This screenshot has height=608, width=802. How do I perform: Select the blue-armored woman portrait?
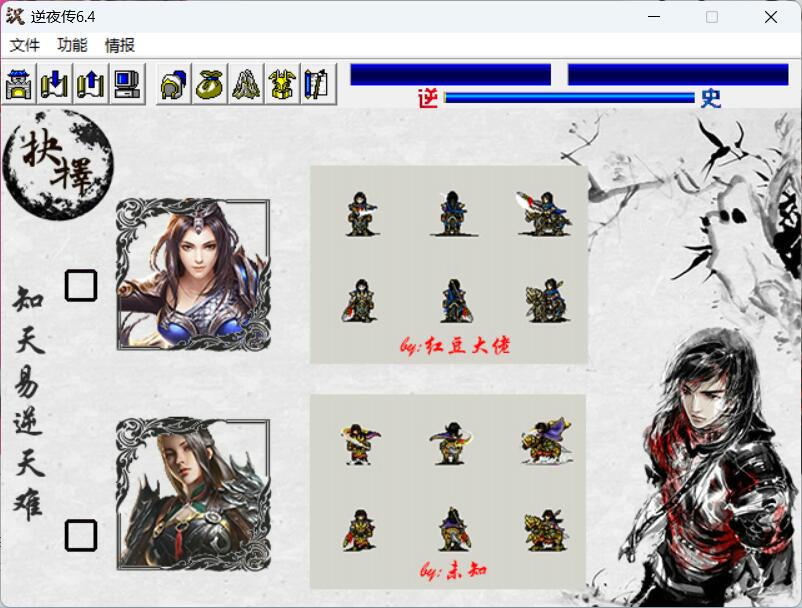pos(193,275)
